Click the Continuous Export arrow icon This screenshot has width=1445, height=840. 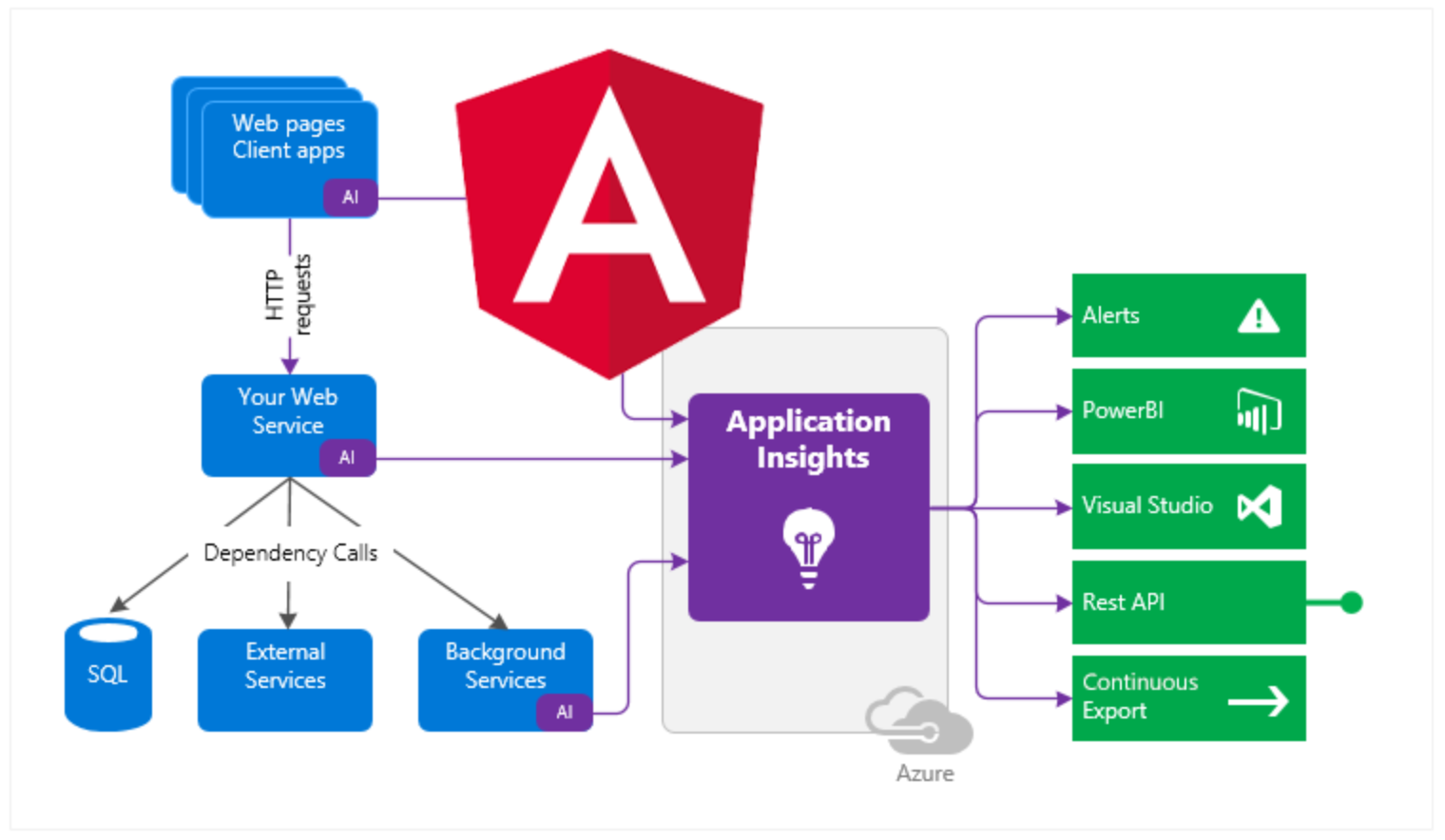coord(1258,701)
